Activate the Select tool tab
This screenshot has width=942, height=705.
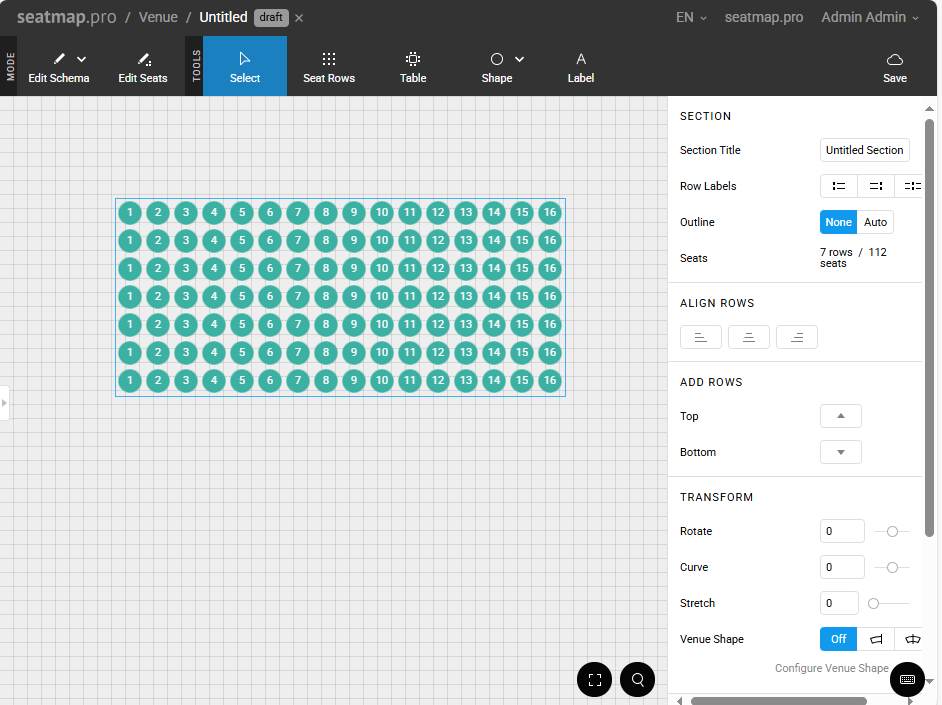tap(245, 67)
